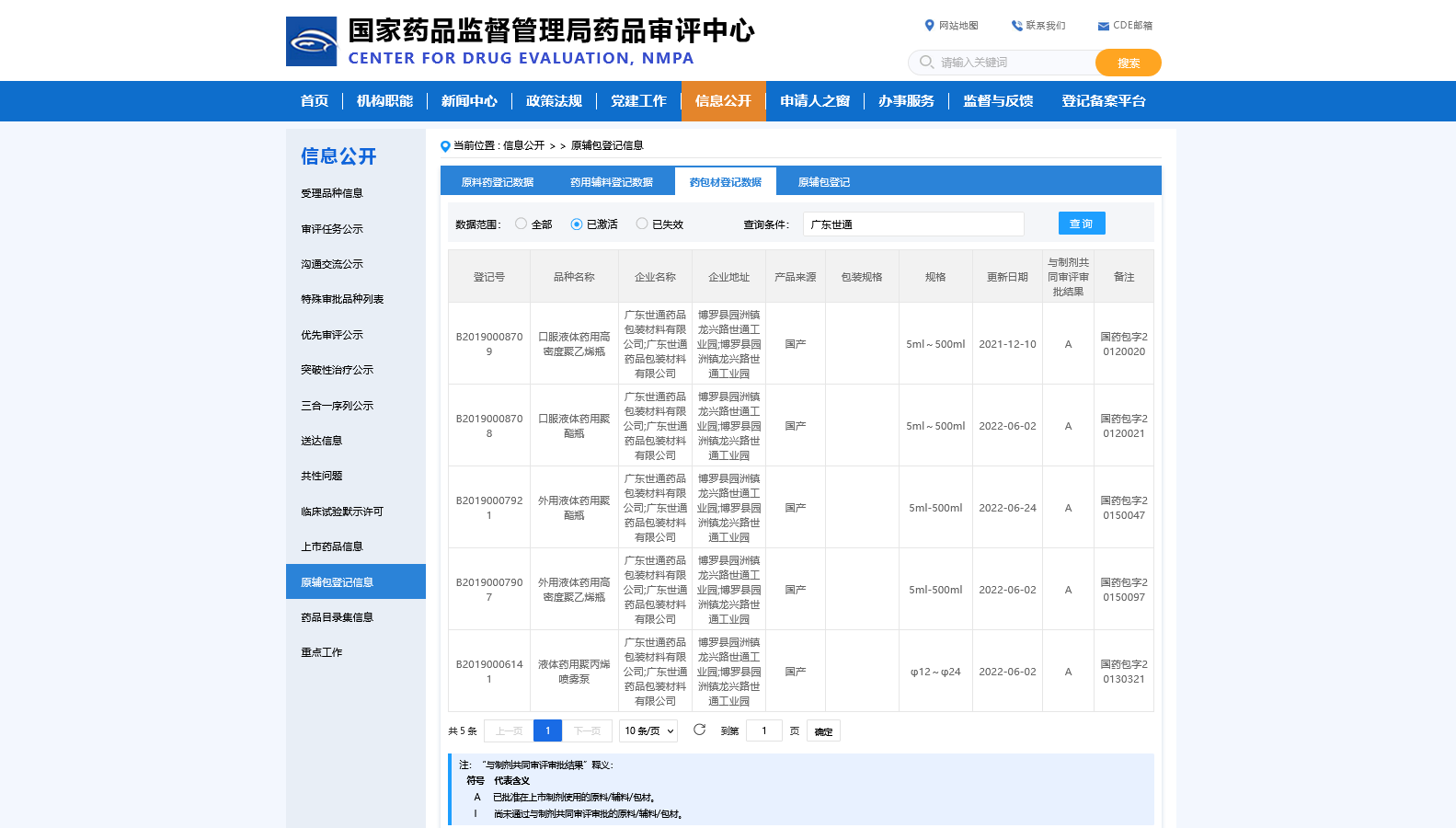Click registration number B20190008708 cell
The height and width of the screenshot is (828, 1456).
point(489,426)
